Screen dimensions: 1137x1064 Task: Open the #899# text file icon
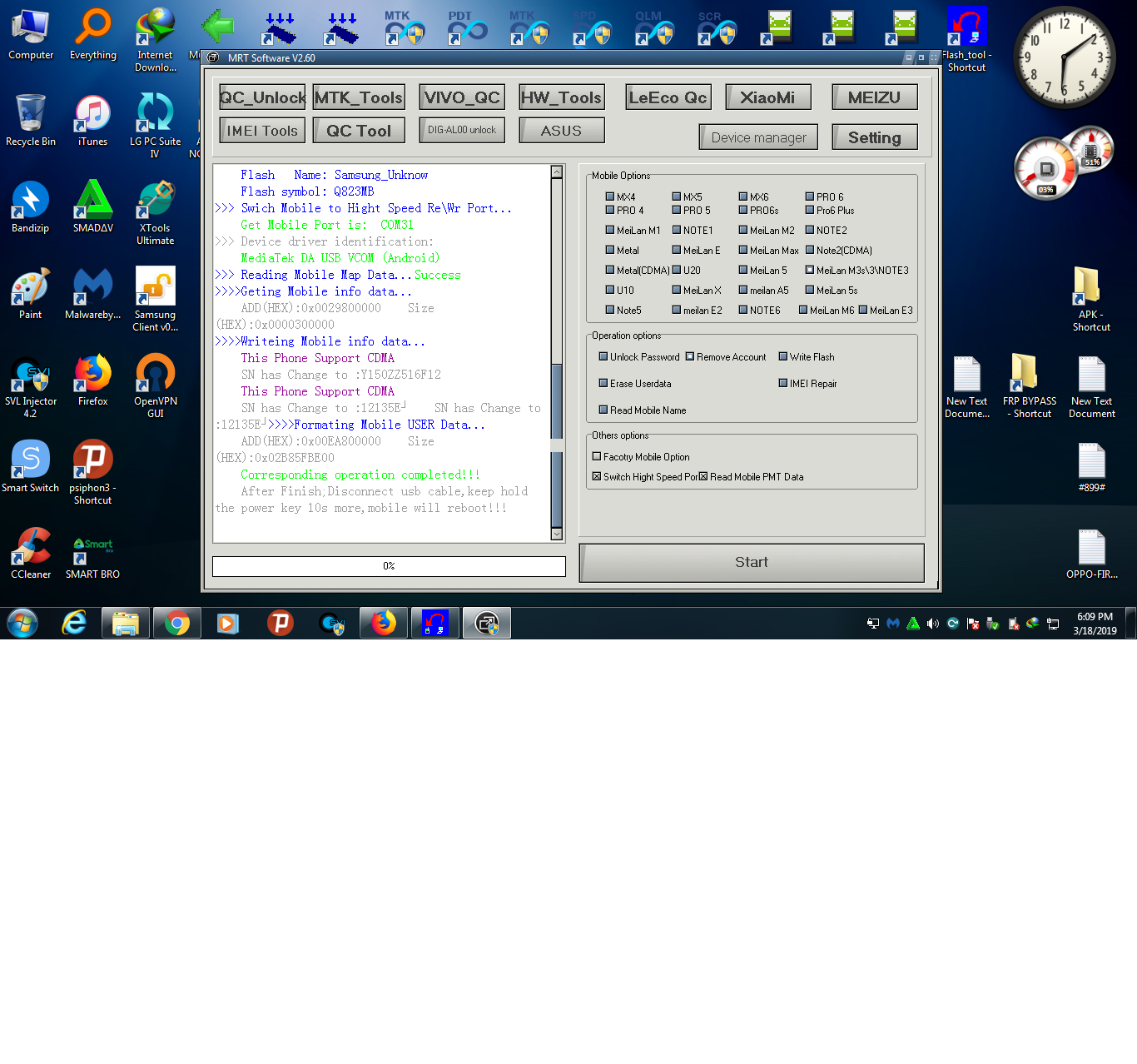1091,466
